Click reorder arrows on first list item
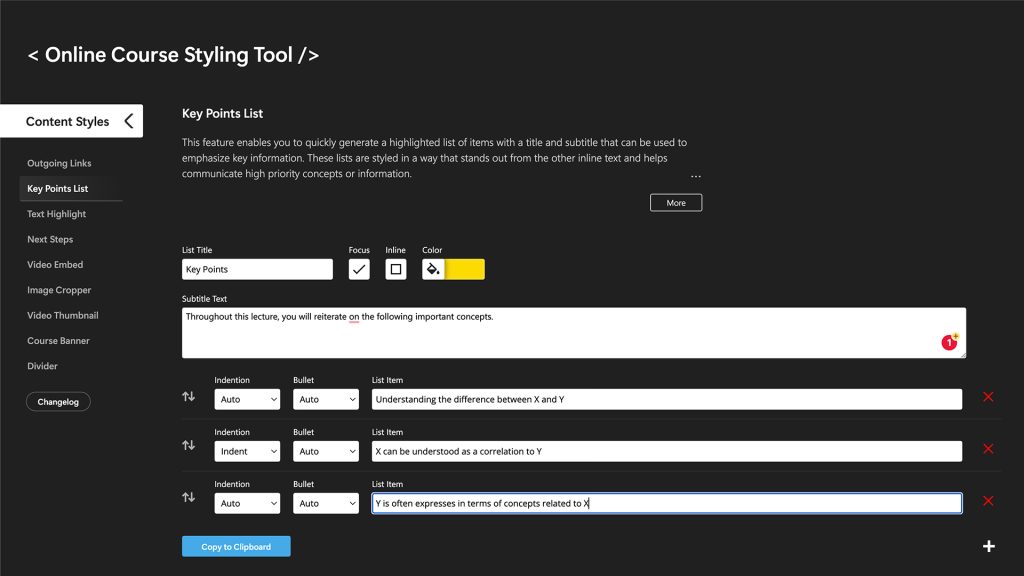This screenshot has height=576, width=1024. tap(189, 397)
